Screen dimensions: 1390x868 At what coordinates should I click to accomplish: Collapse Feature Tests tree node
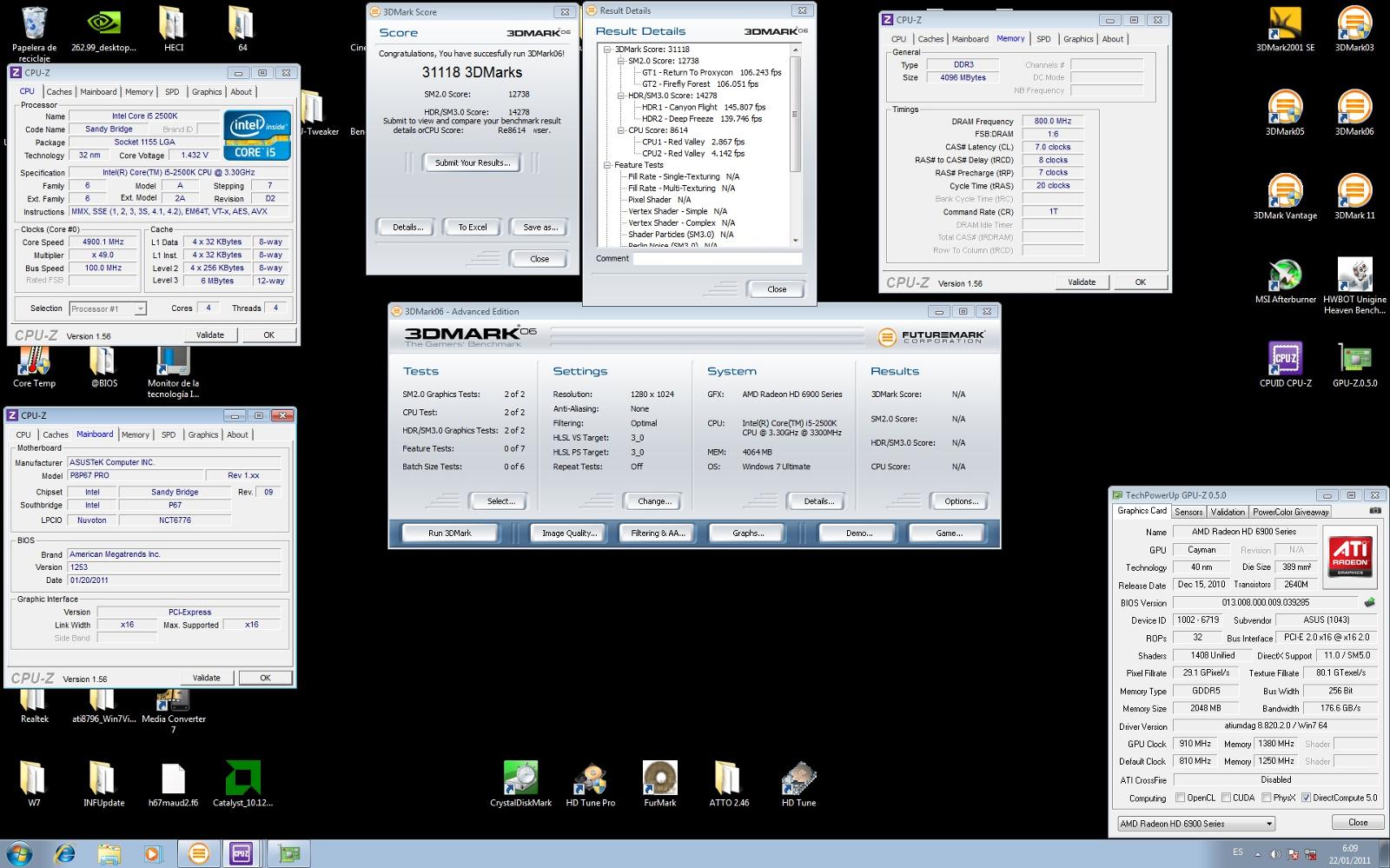607,165
